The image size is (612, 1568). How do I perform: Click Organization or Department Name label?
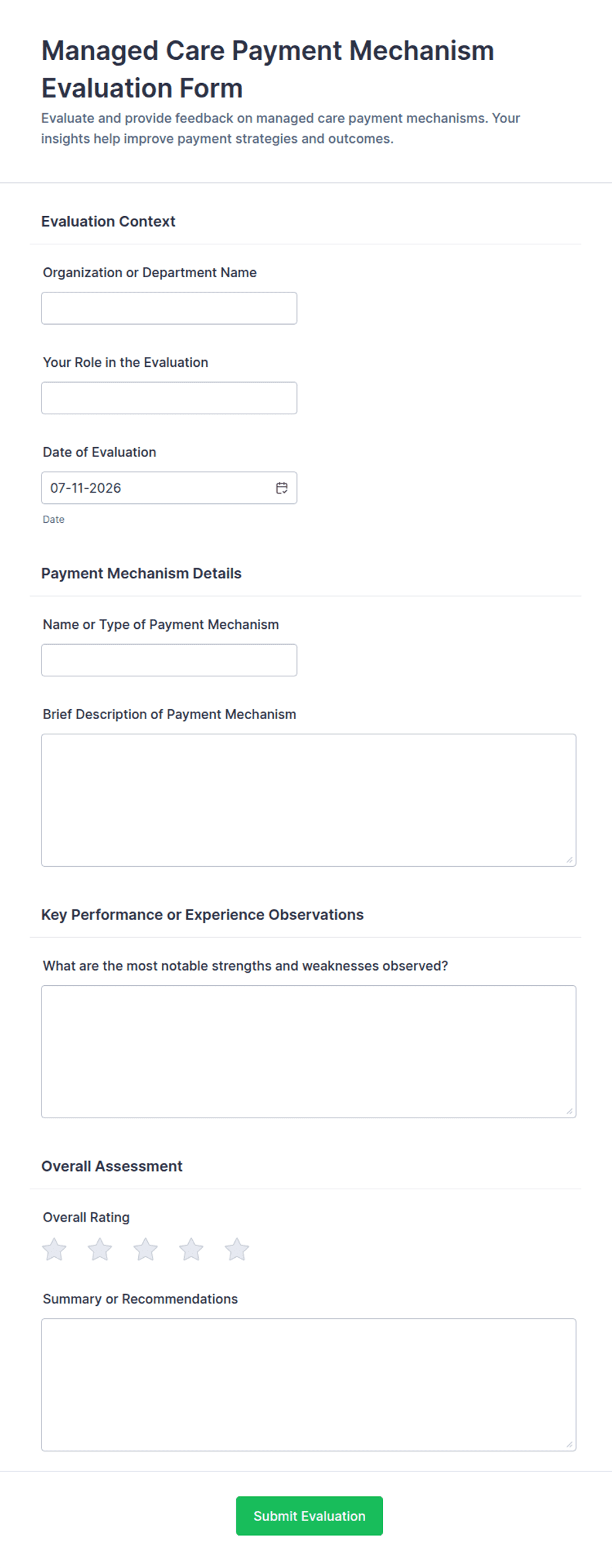click(x=149, y=273)
